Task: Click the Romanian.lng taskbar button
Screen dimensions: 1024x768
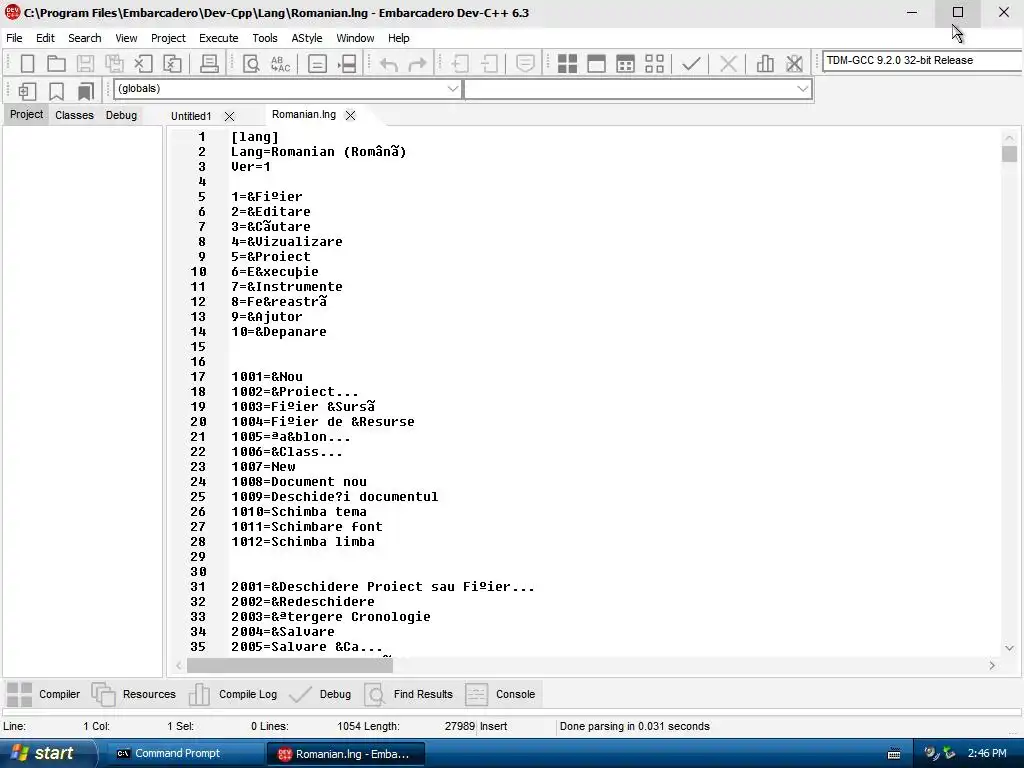Action: [345, 754]
